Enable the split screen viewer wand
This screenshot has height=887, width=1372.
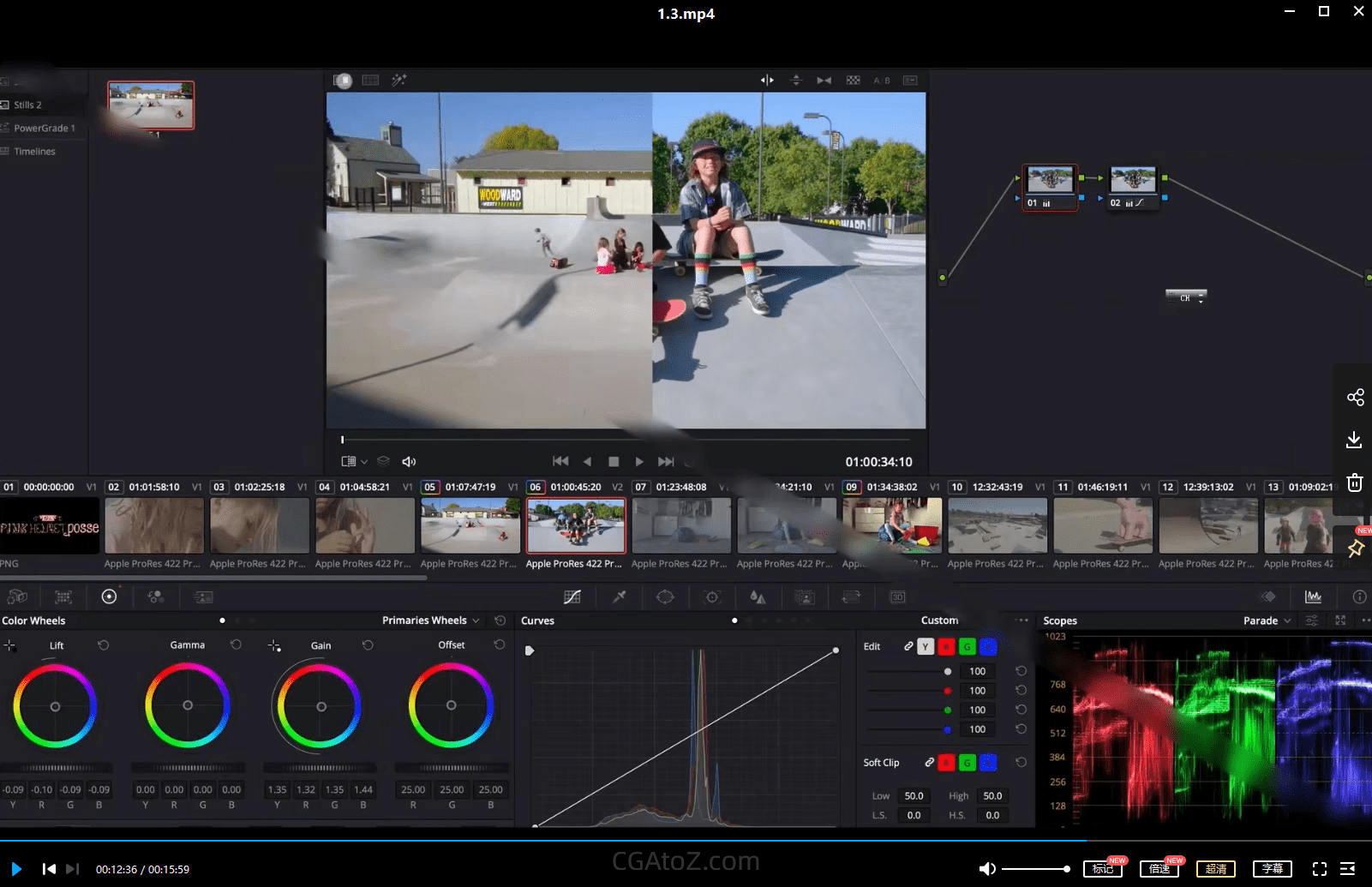[398, 80]
